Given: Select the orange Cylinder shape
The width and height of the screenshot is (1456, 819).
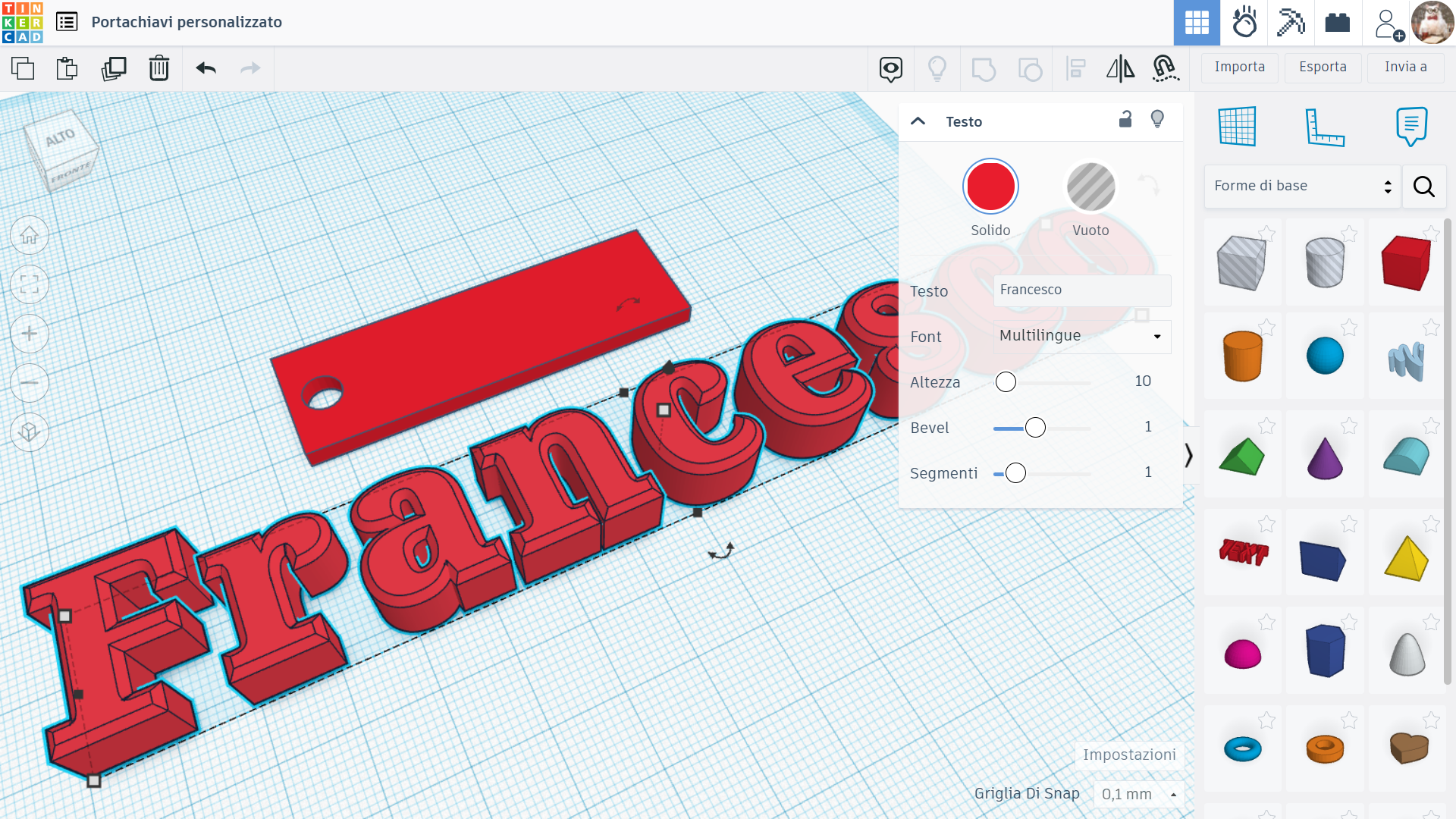Looking at the screenshot, I should [1242, 356].
